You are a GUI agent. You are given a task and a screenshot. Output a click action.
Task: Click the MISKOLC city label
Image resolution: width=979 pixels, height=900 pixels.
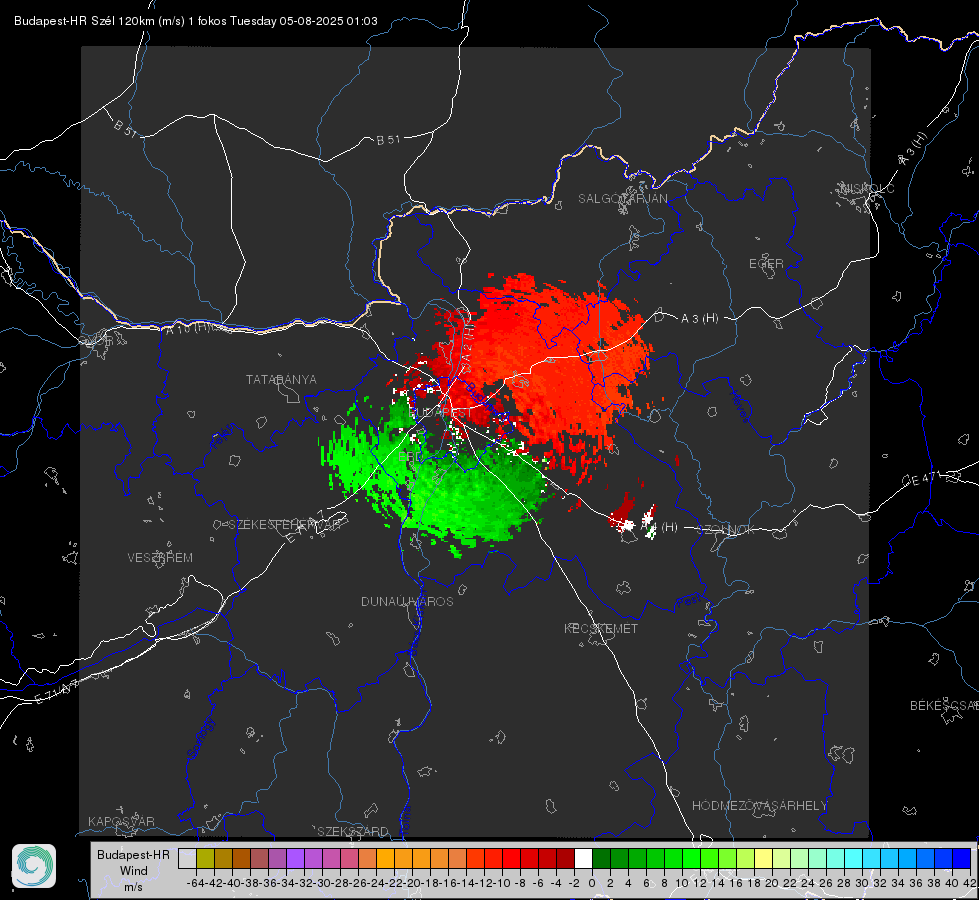(867, 188)
